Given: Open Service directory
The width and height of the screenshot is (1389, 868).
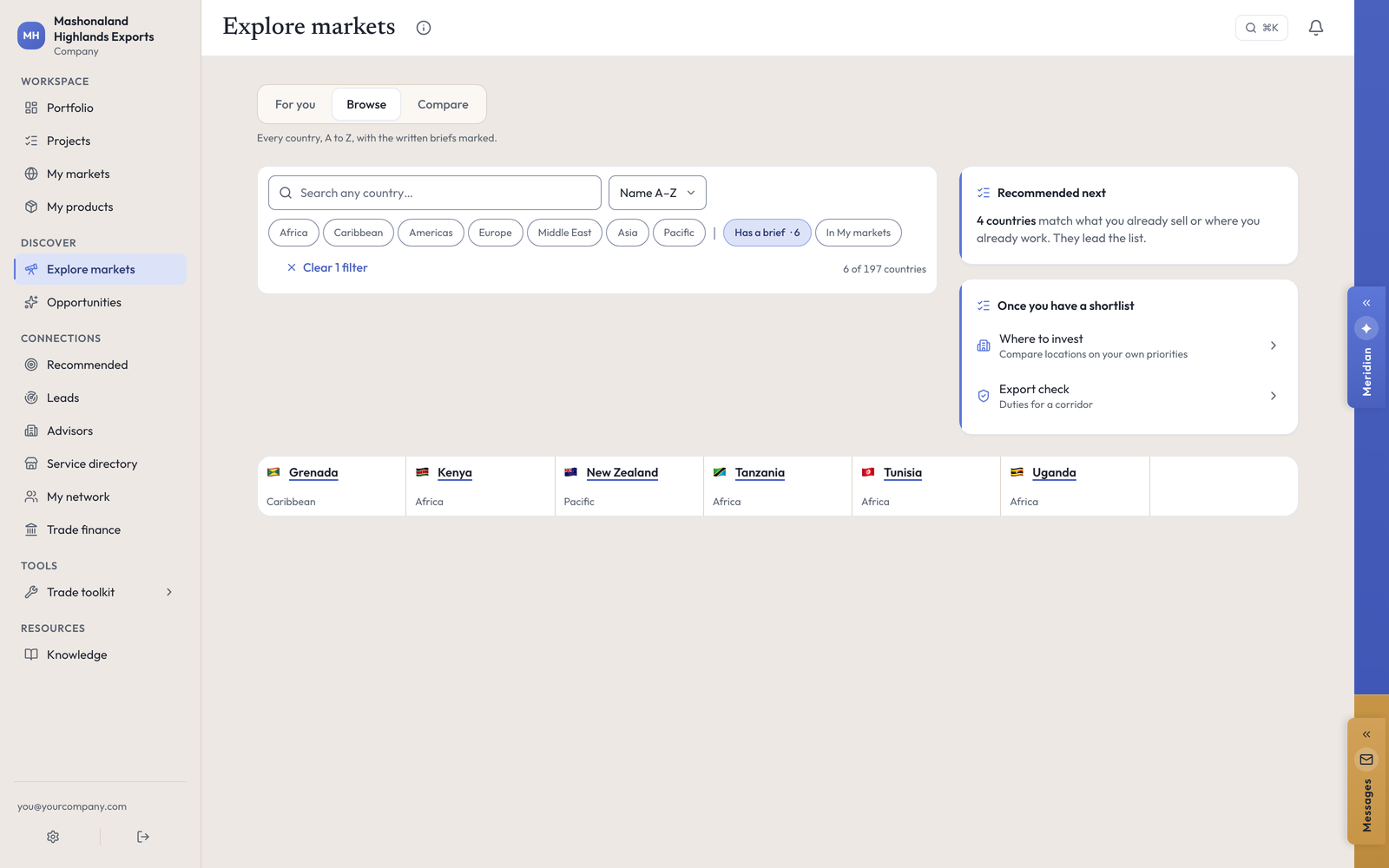Looking at the screenshot, I should [x=100, y=464].
